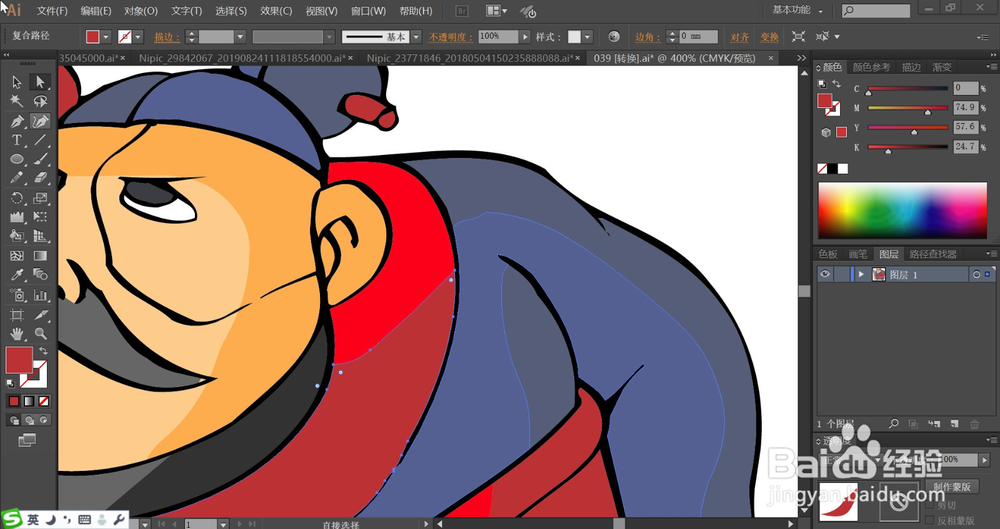Open the opacity 100% arrow in control bar

[525, 37]
